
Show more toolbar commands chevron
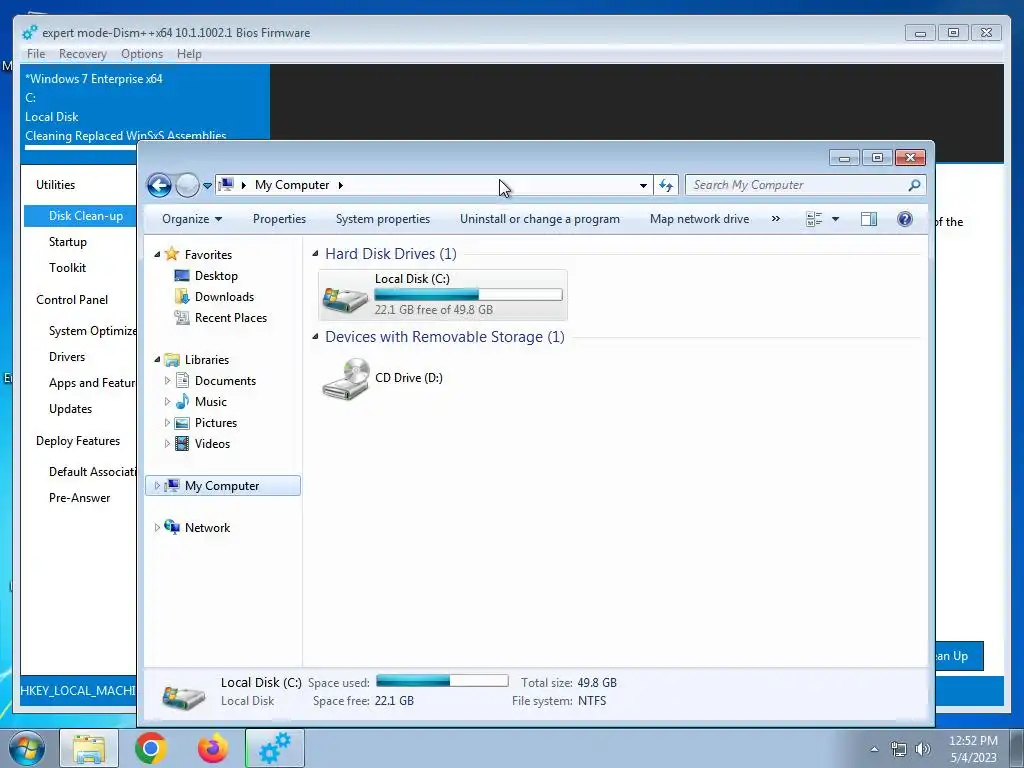(776, 219)
